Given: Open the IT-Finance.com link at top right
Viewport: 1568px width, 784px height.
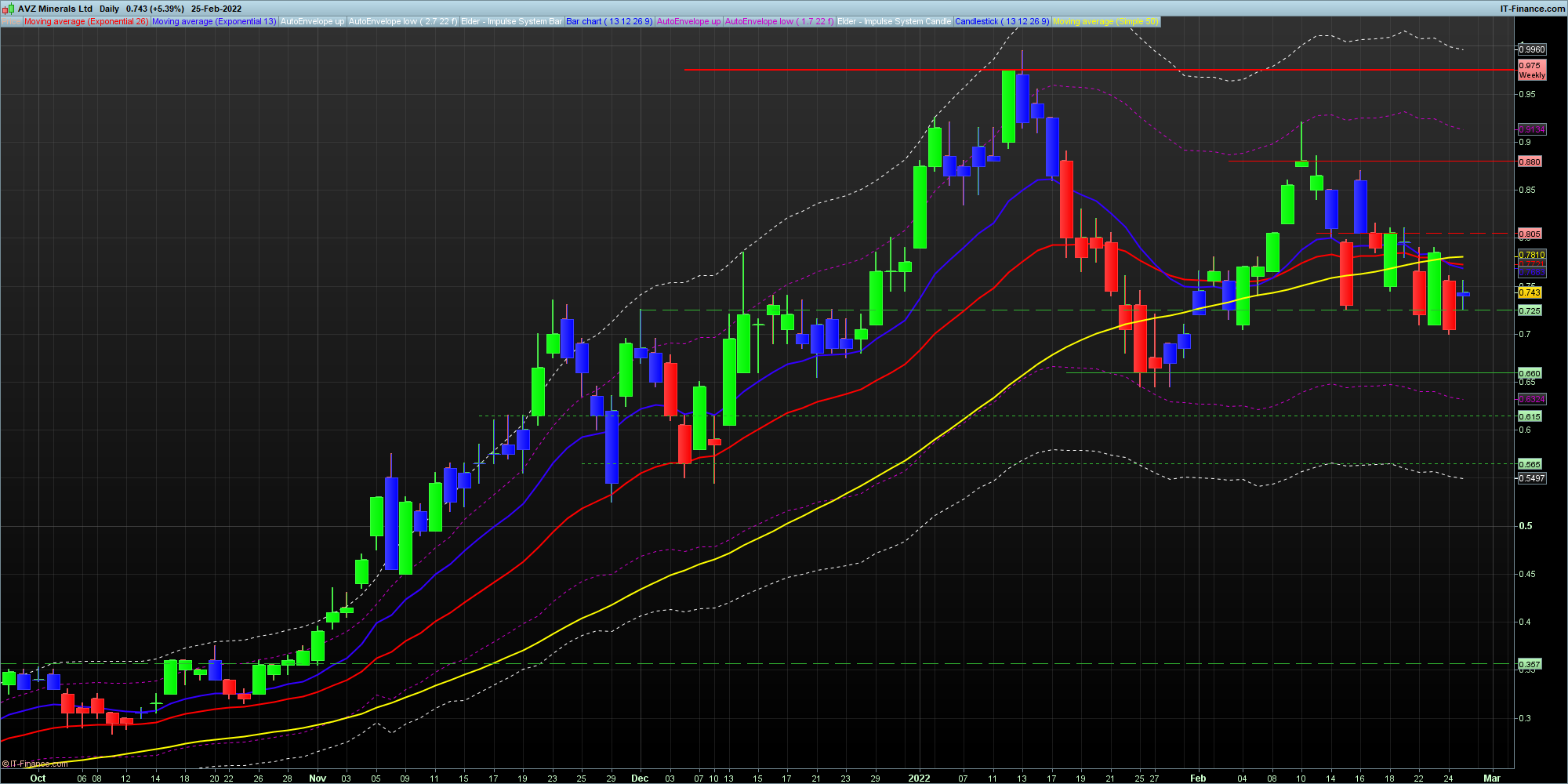Looking at the screenshot, I should click(1533, 9).
